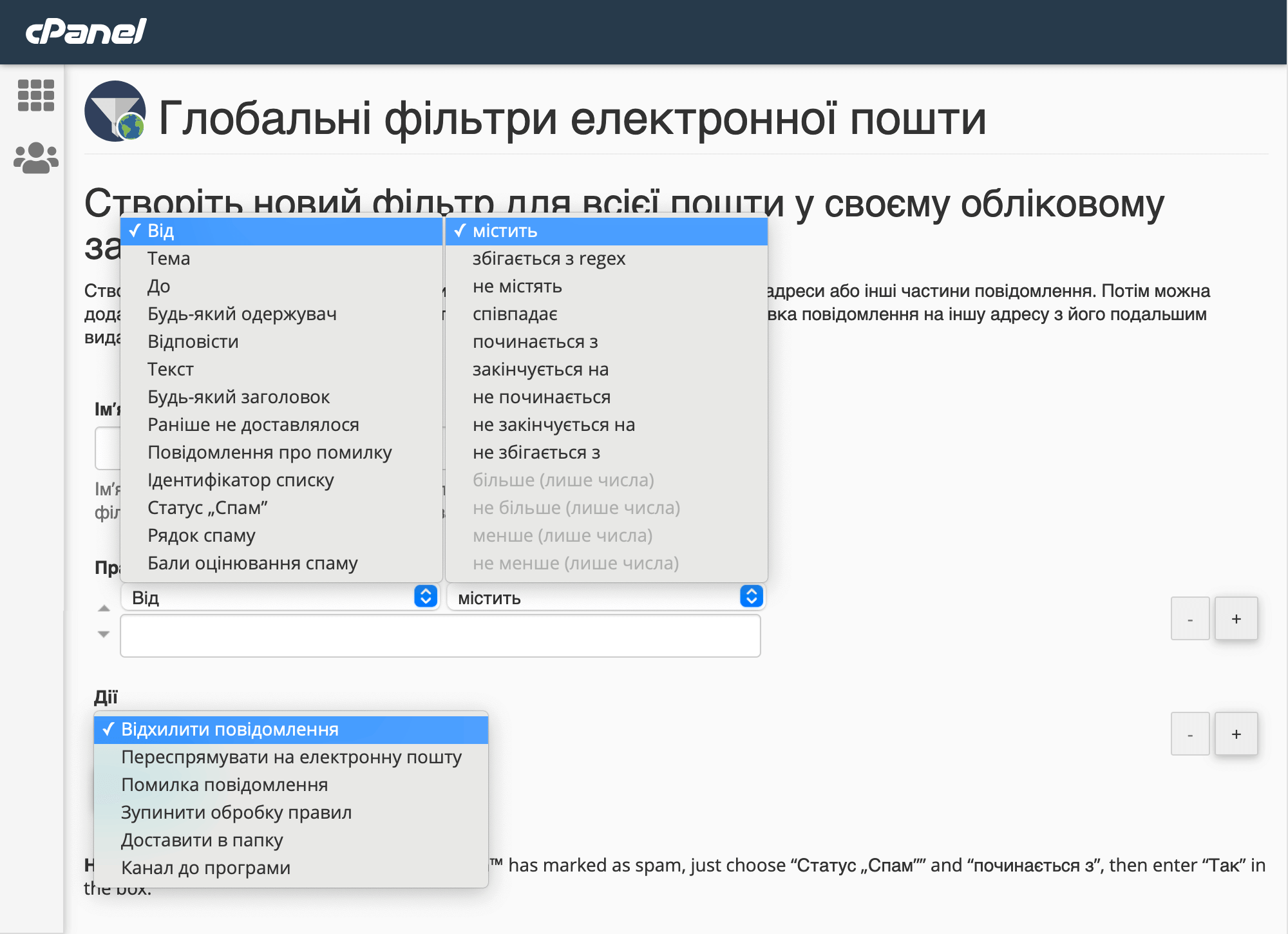Select highlighted 'містить' list entry

(x=607, y=231)
